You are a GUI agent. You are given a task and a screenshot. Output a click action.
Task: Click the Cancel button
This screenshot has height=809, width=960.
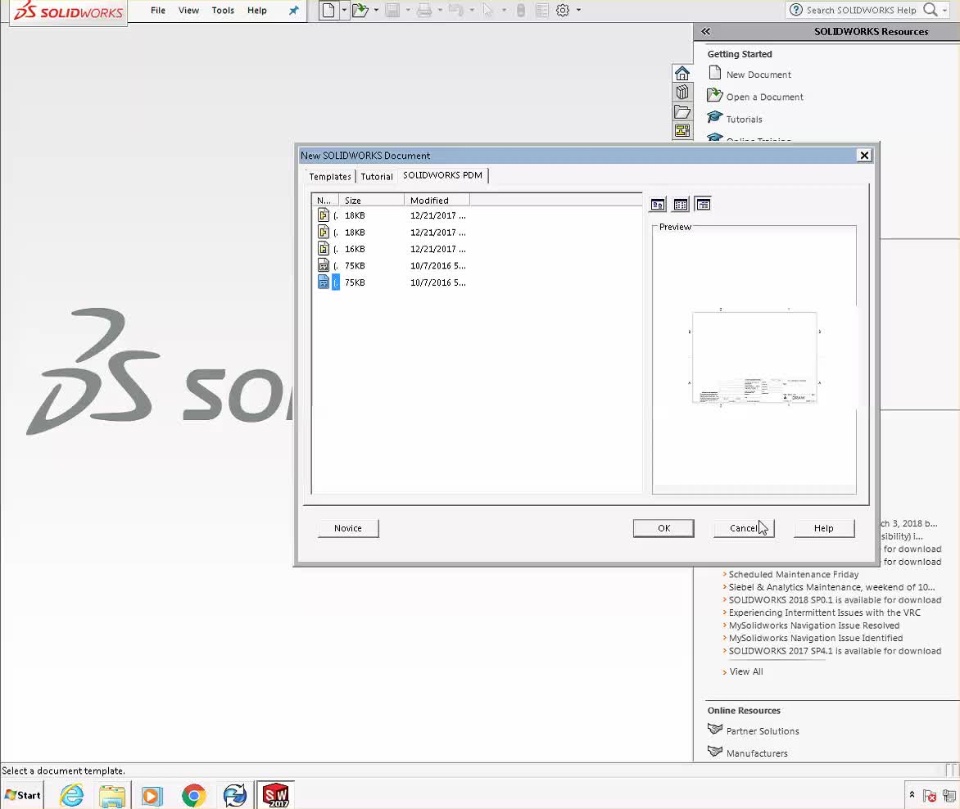point(743,528)
